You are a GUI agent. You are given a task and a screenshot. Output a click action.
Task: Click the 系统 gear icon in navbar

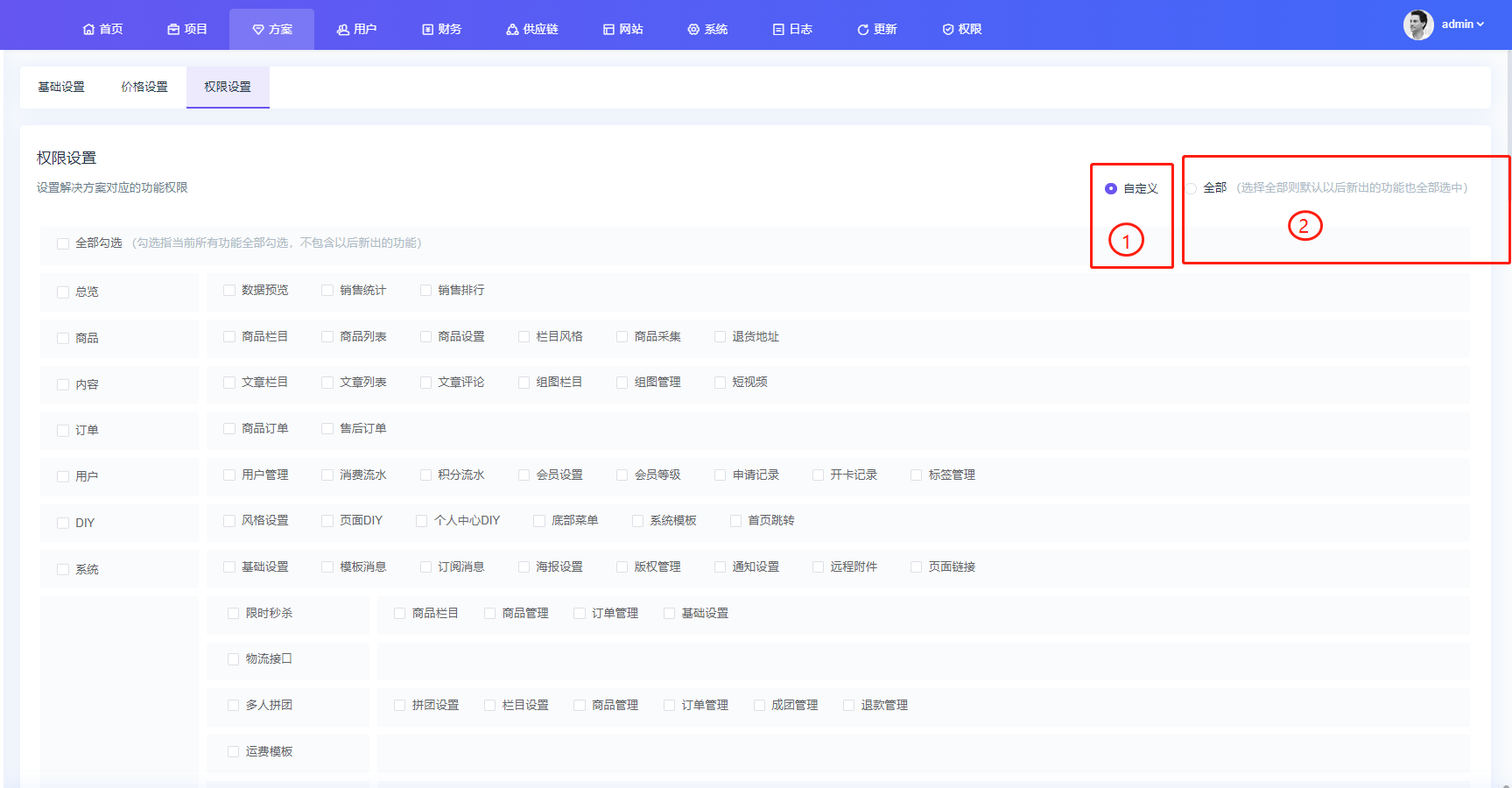pyautogui.click(x=693, y=30)
